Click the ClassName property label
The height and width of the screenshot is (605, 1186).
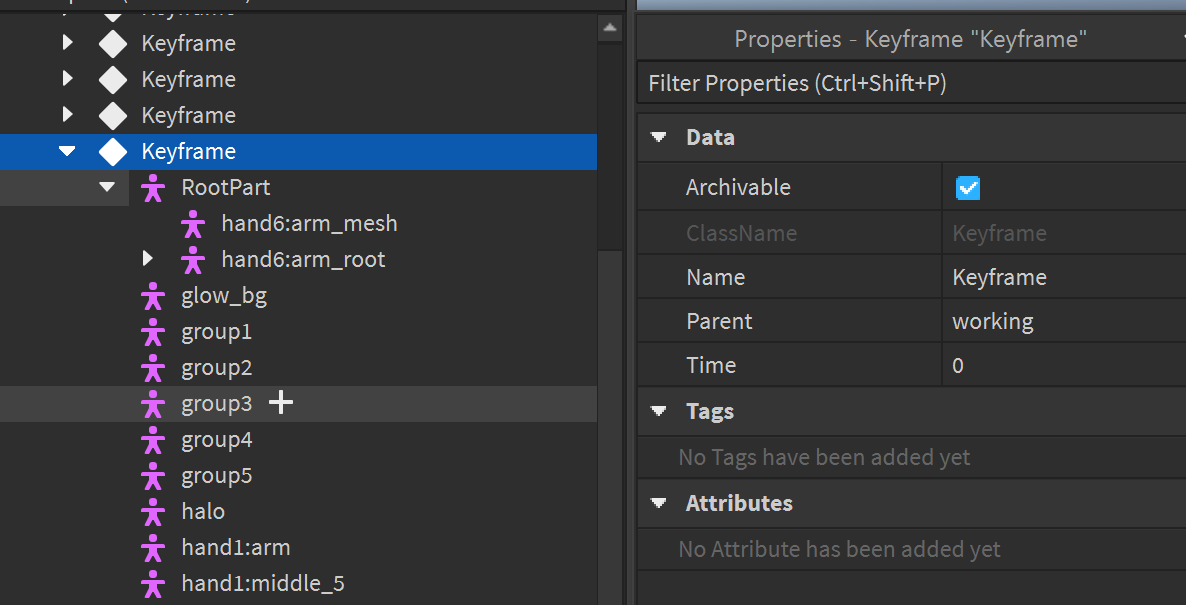pos(741,233)
